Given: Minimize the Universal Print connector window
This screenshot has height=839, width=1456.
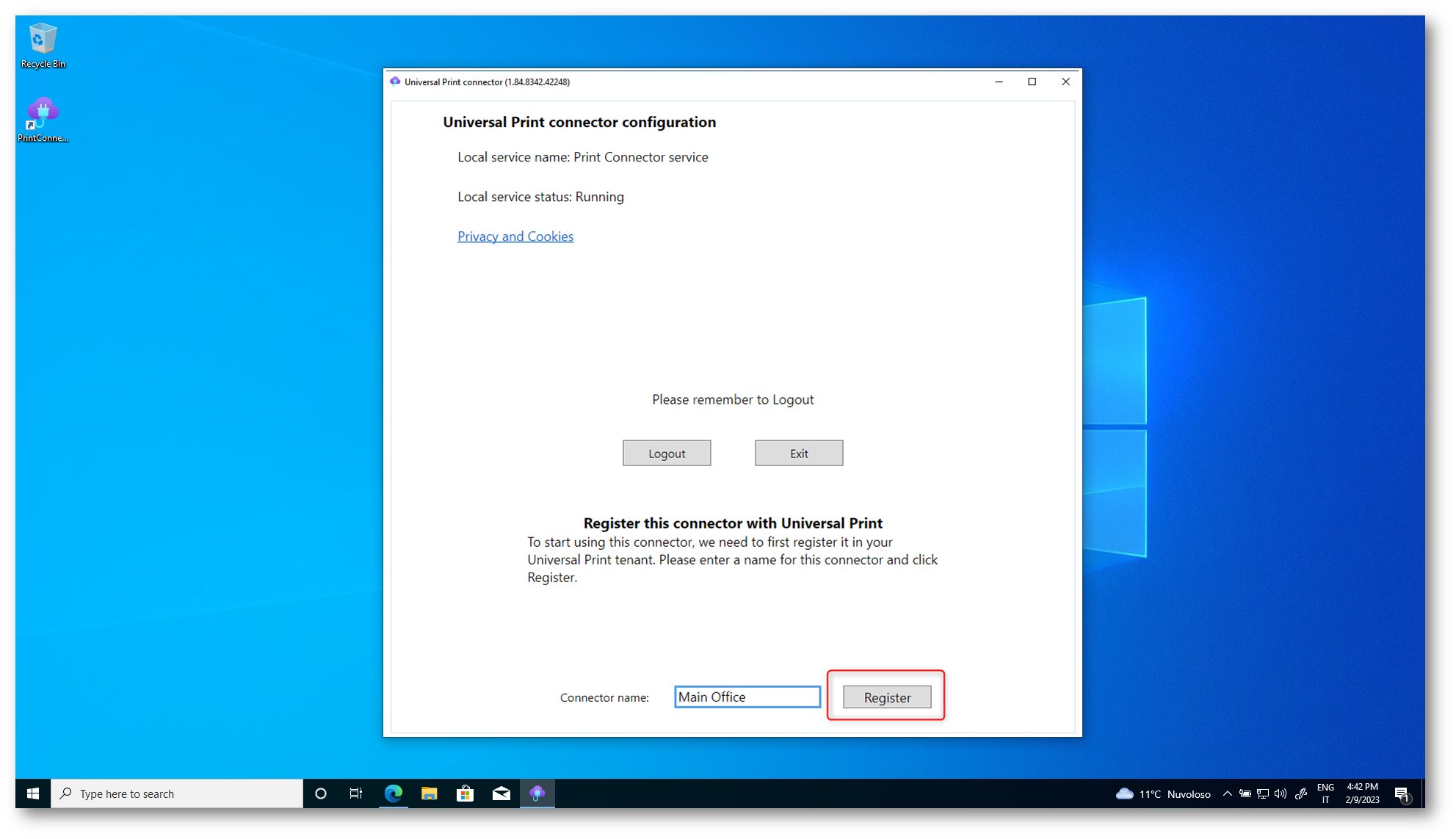Looking at the screenshot, I should click(x=999, y=81).
